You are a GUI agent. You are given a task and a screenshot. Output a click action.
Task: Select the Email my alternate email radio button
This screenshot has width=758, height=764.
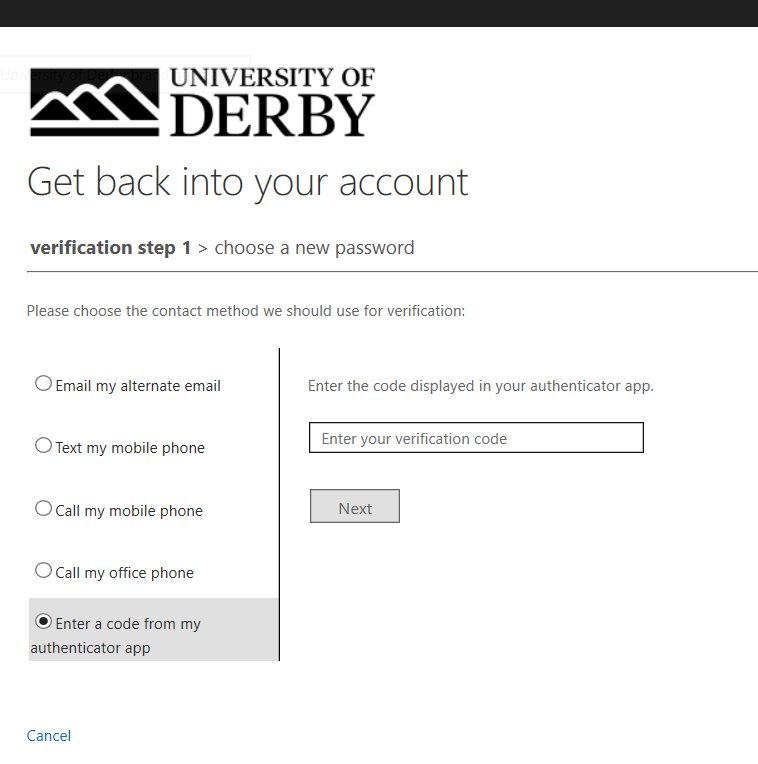tap(43, 384)
